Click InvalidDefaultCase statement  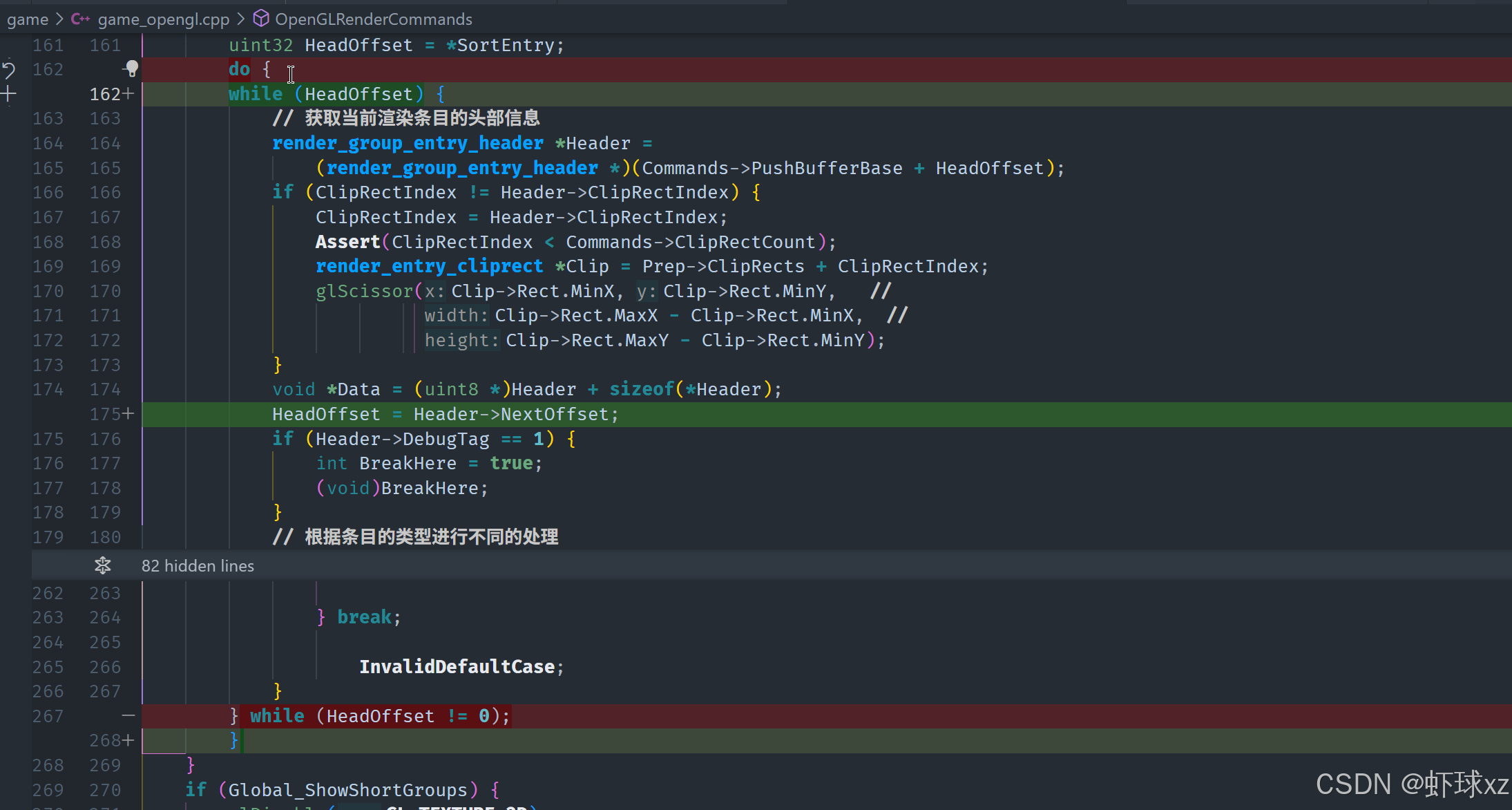[457, 667]
